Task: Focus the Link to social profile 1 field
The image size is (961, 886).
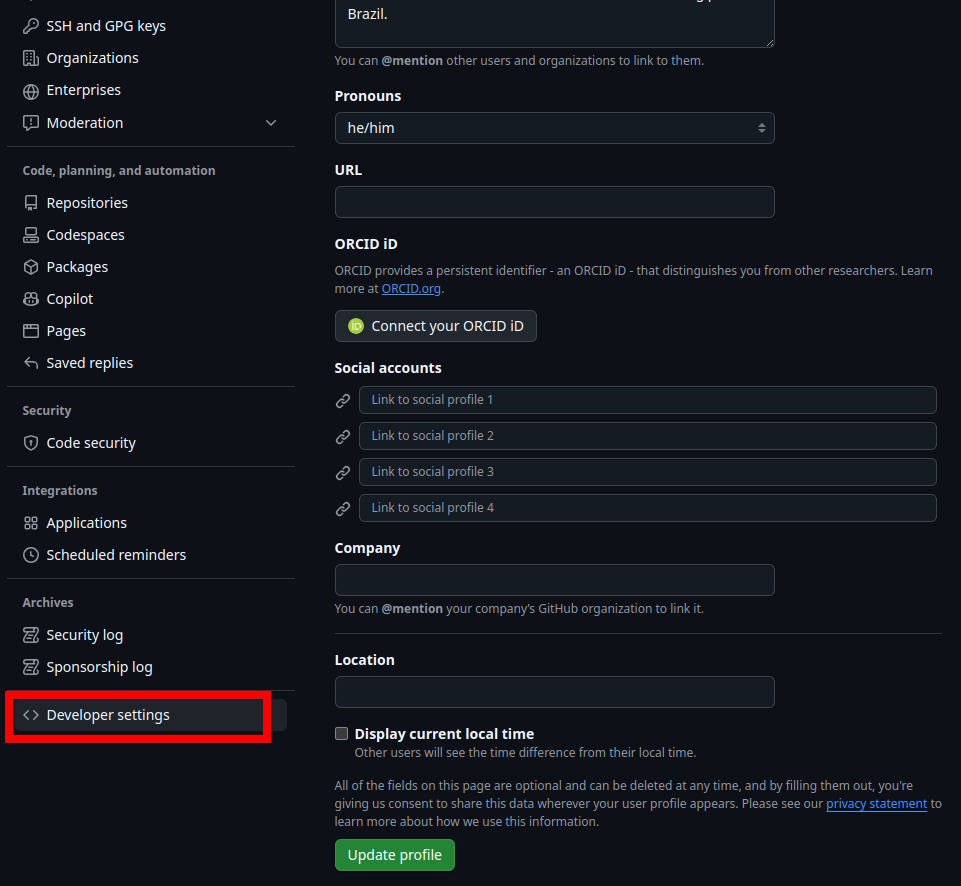Action: (647, 400)
